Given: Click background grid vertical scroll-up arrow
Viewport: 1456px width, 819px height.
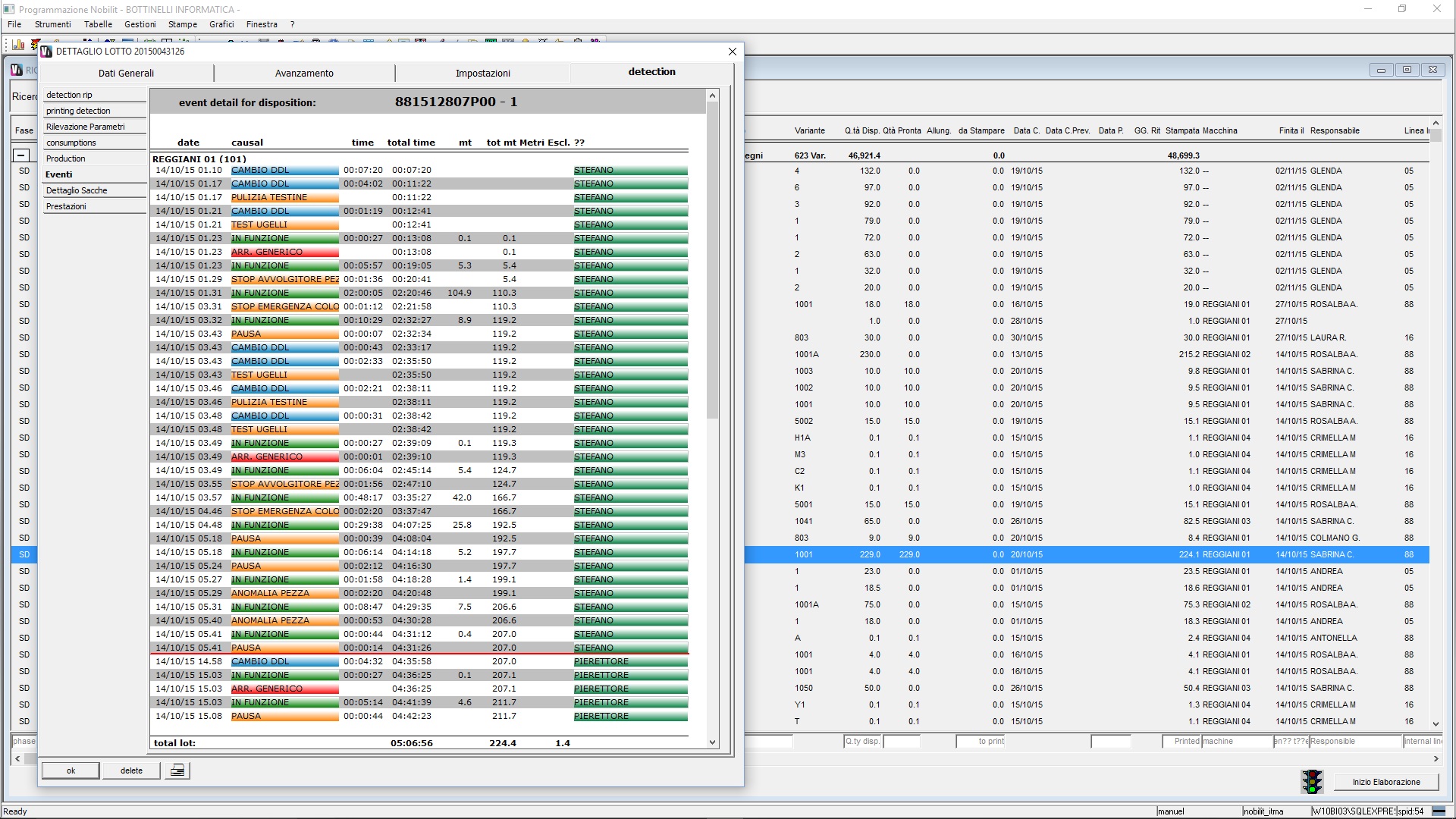Looking at the screenshot, I should point(1436,123).
